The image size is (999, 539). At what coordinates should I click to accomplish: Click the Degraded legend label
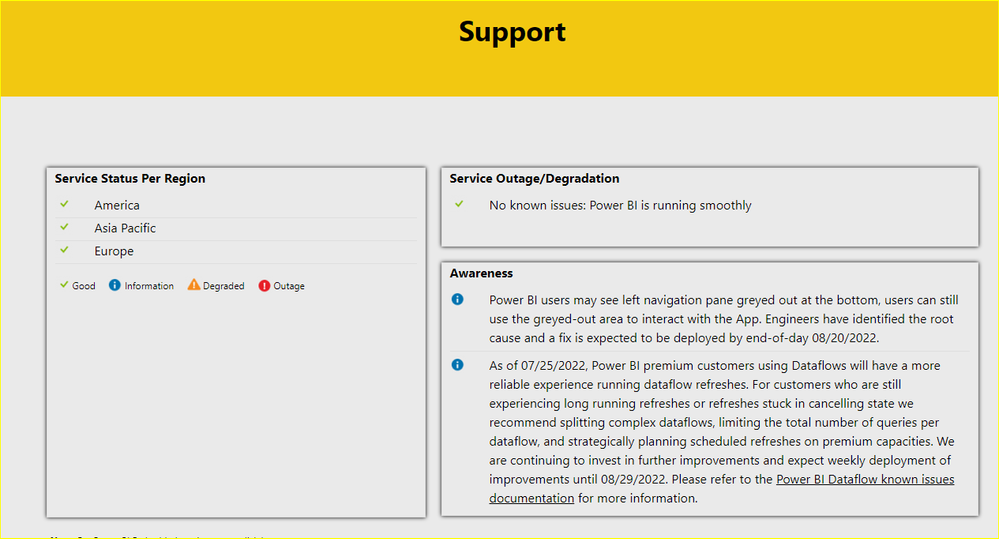coord(224,286)
